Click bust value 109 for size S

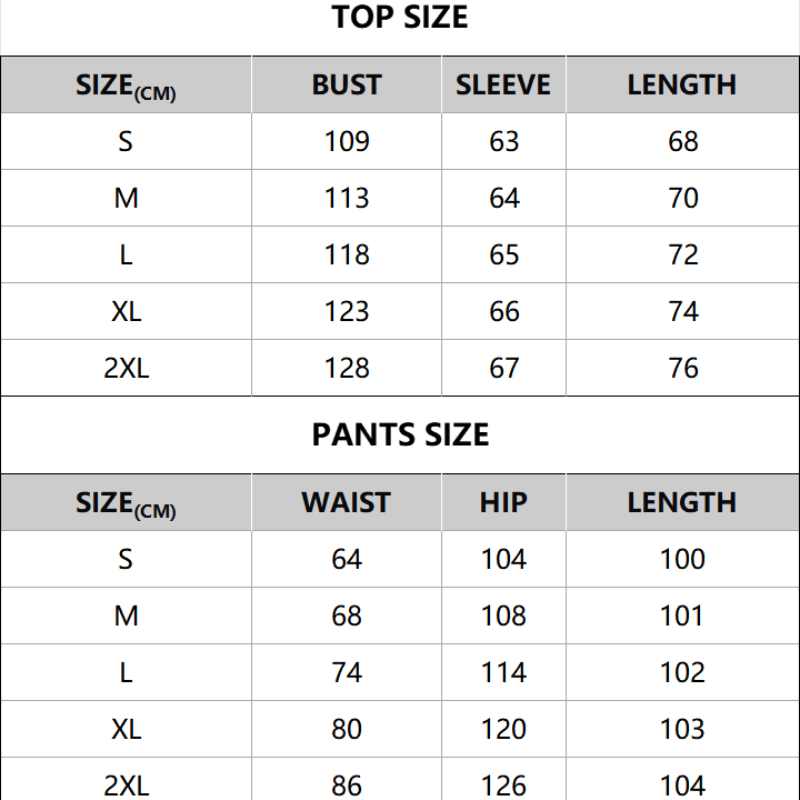click(346, 142)
